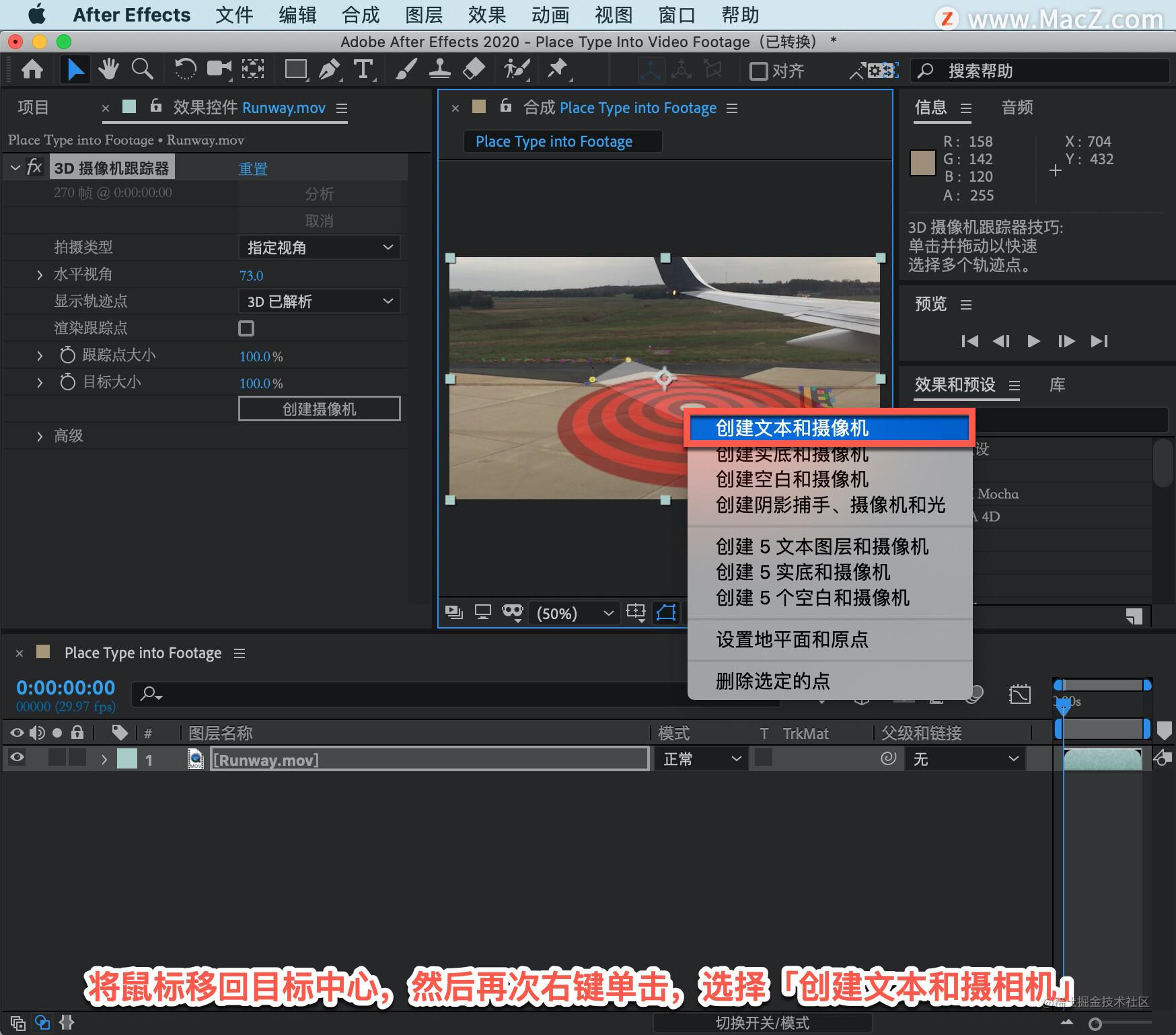1176x1035 pixels.
Task: Enable the 渲染跟踪点 checkbox
Action: (246, 328)
